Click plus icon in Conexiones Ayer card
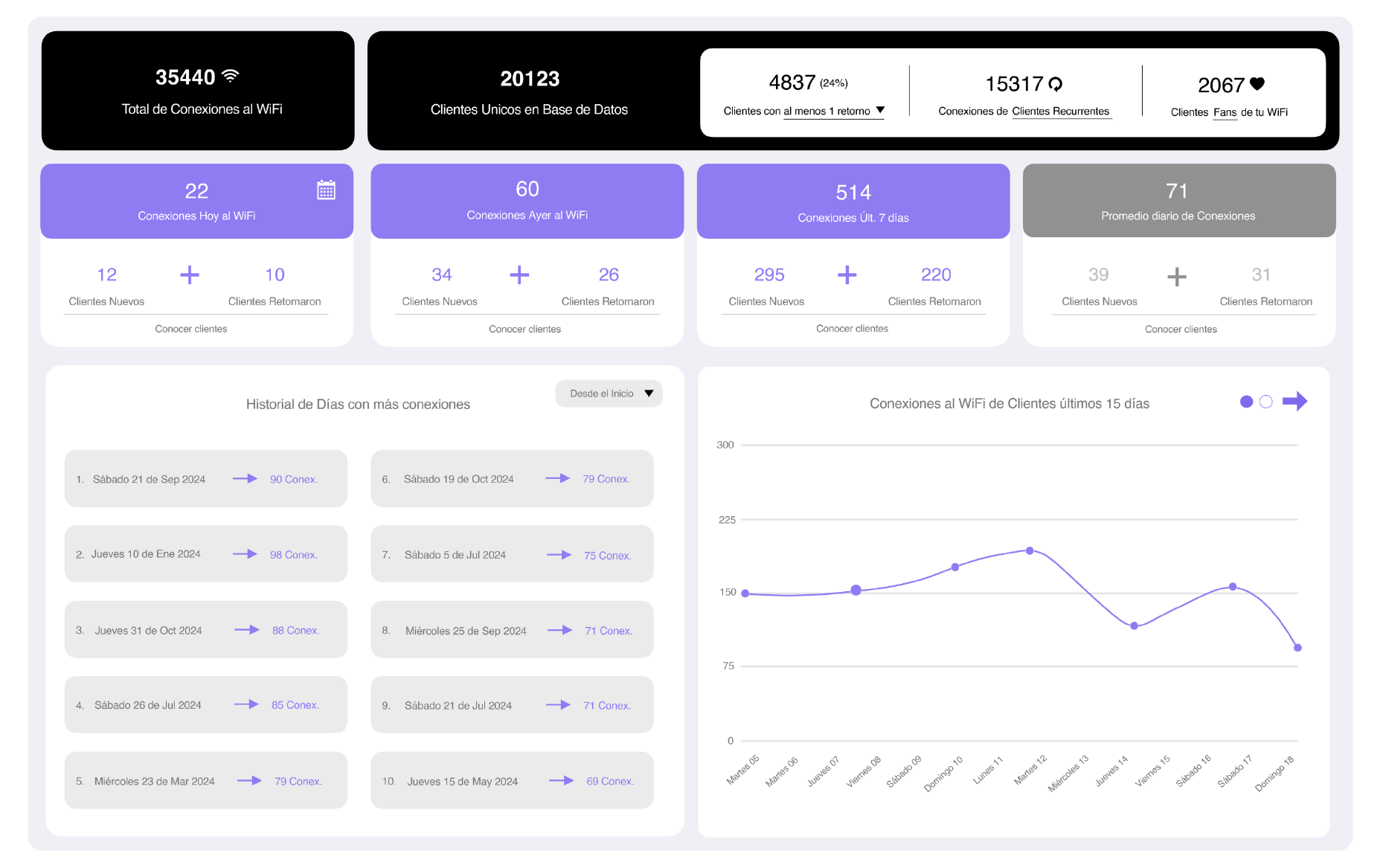Viewport: 1380px width, 868px height. click(x=519, y=275)
